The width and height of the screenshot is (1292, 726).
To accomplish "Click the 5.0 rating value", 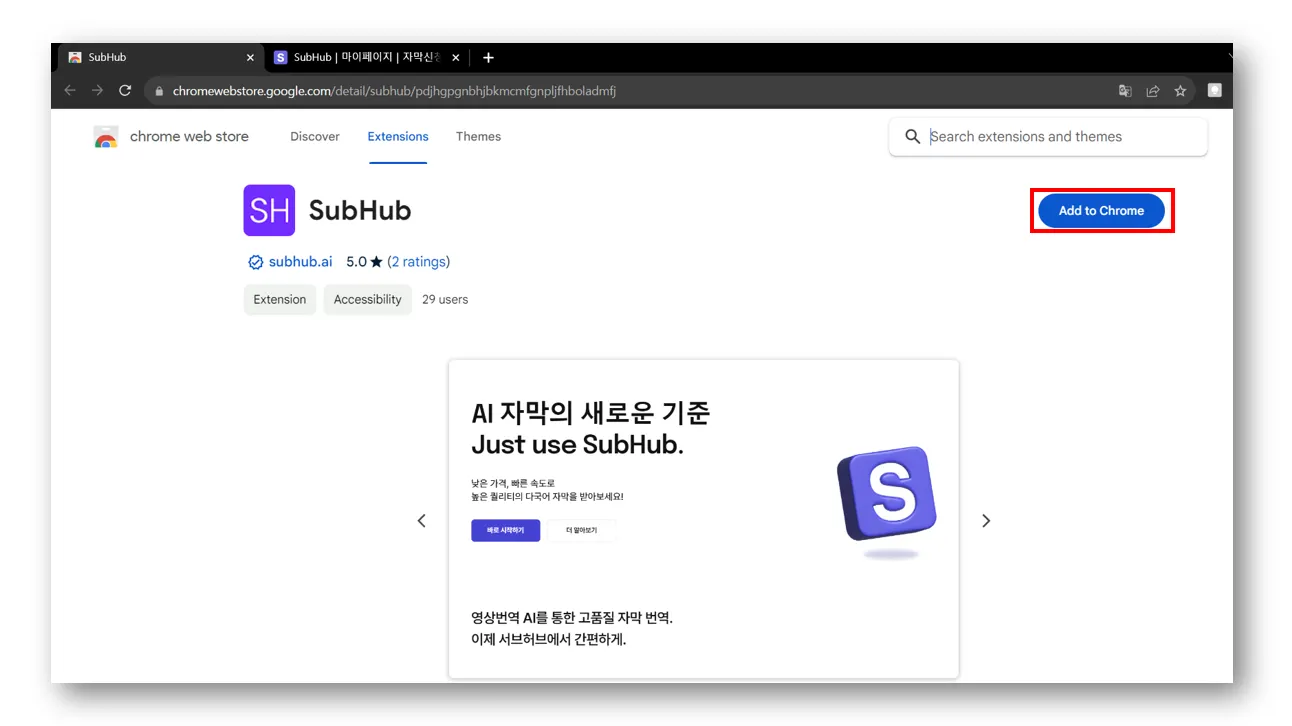I will tap(356, 262).
